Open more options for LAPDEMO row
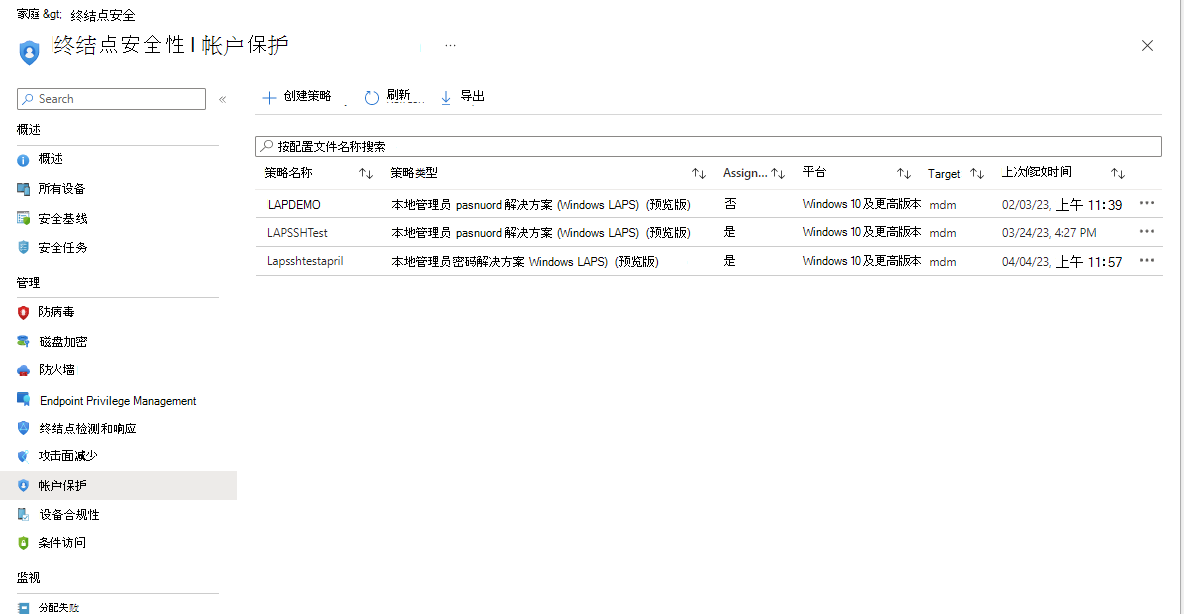 pos(1146,203)
